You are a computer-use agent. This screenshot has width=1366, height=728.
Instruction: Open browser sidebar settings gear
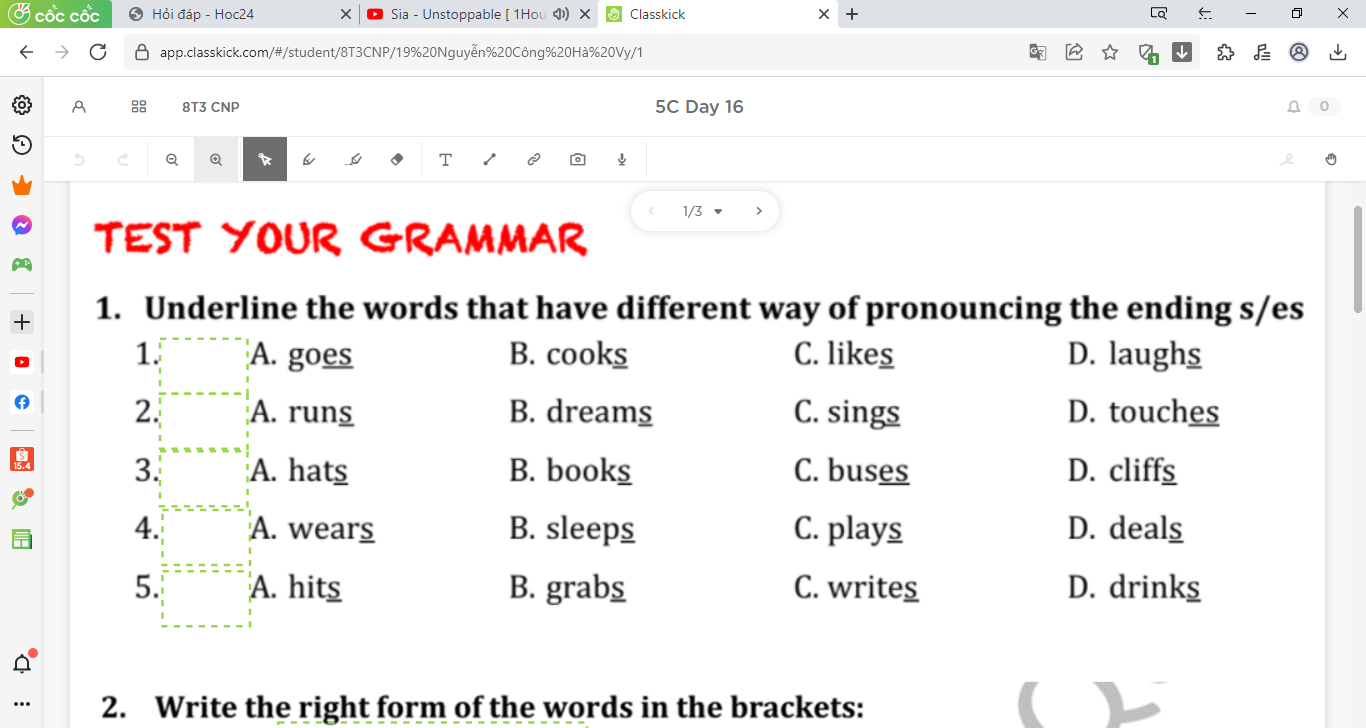pyautogui.click(x=21, y=105)
